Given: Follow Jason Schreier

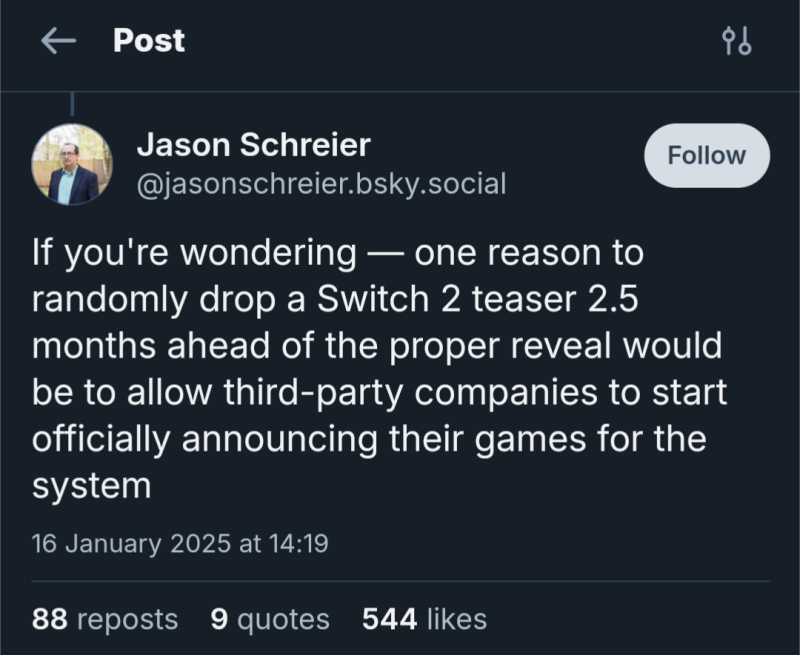Looking at the screenshot, I should [x=706, y=156].
